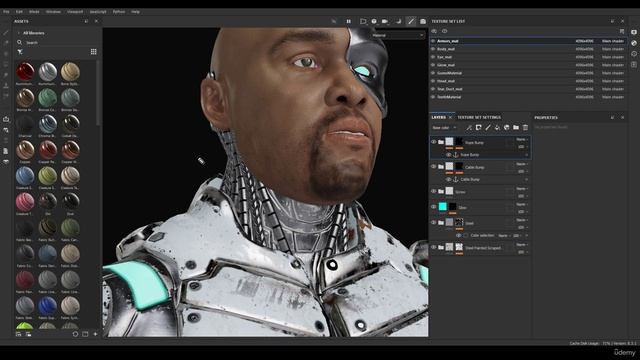
Task: Click the filter icon in Assets panel
Action: click(20, 52)
